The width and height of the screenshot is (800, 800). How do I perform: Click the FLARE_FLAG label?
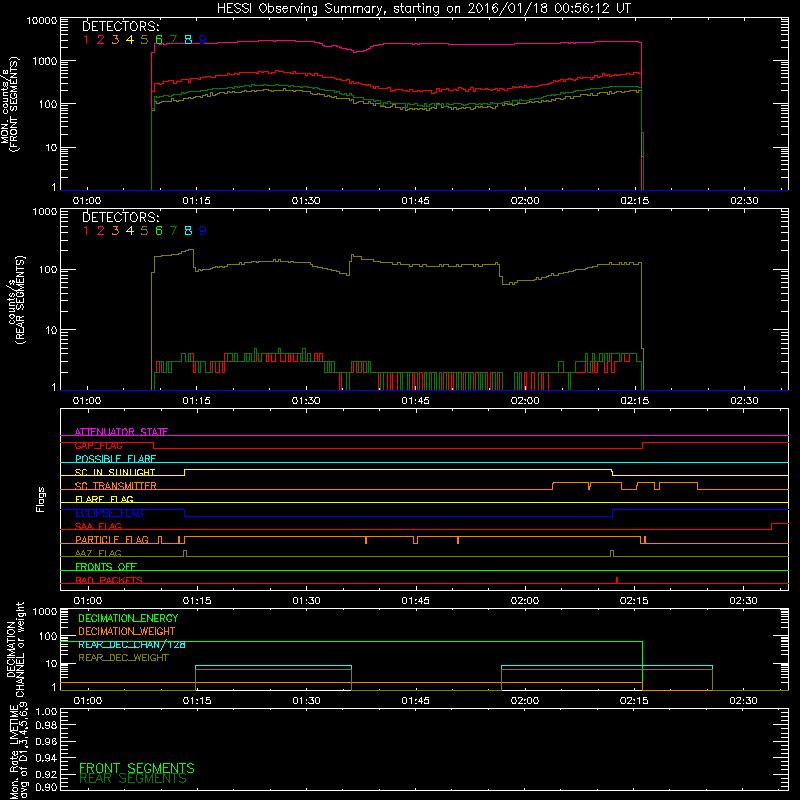coord(104,499)
